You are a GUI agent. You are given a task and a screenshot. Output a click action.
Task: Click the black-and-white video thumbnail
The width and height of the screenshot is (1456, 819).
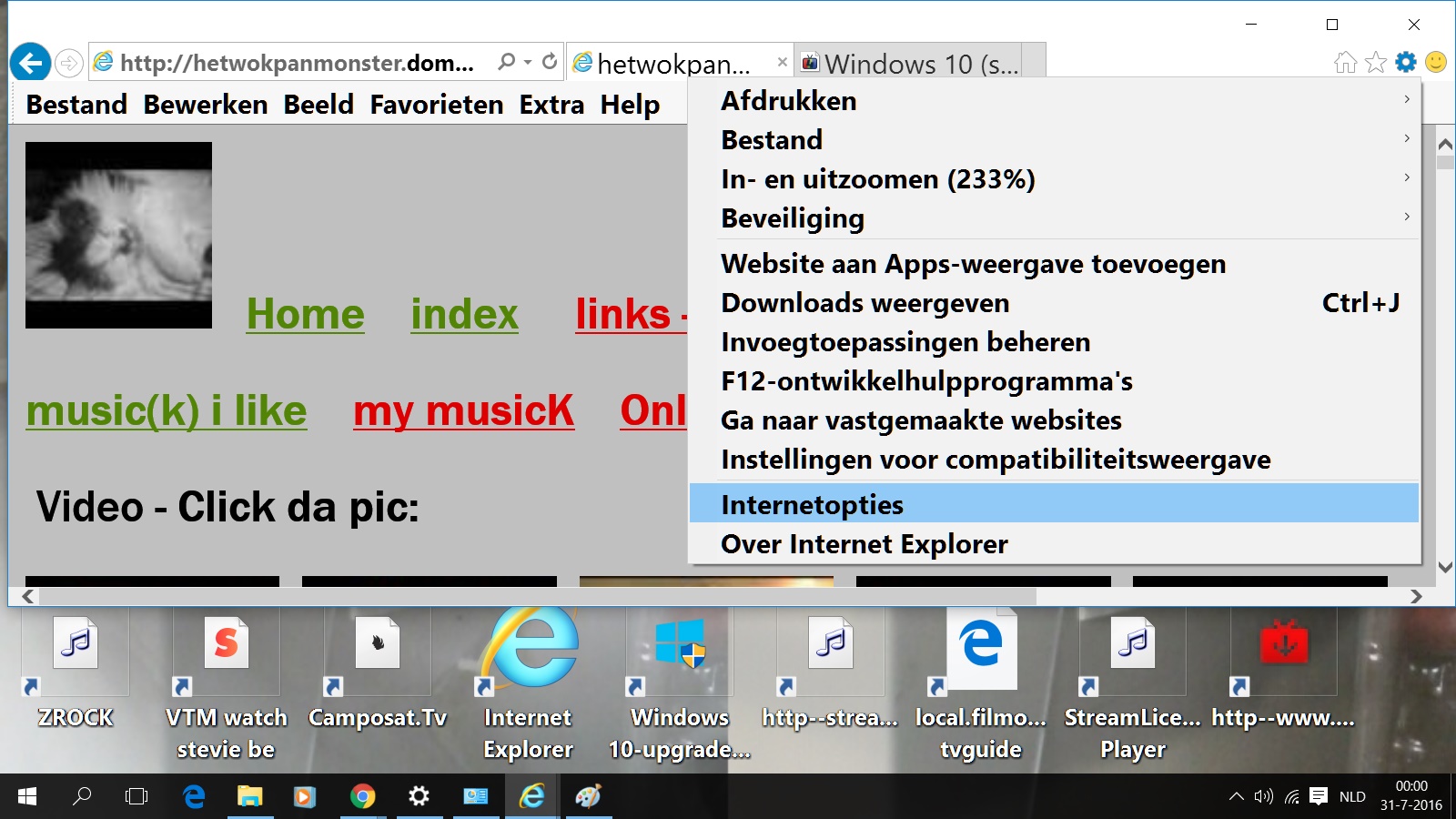coord(118,235)
